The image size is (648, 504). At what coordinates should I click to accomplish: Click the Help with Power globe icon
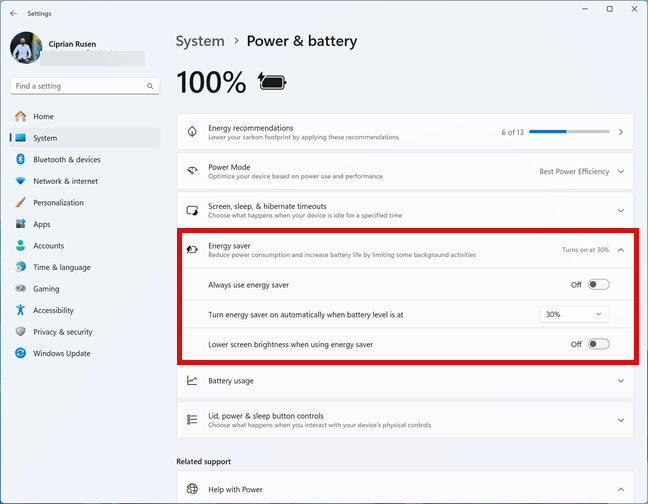point(192,489)
